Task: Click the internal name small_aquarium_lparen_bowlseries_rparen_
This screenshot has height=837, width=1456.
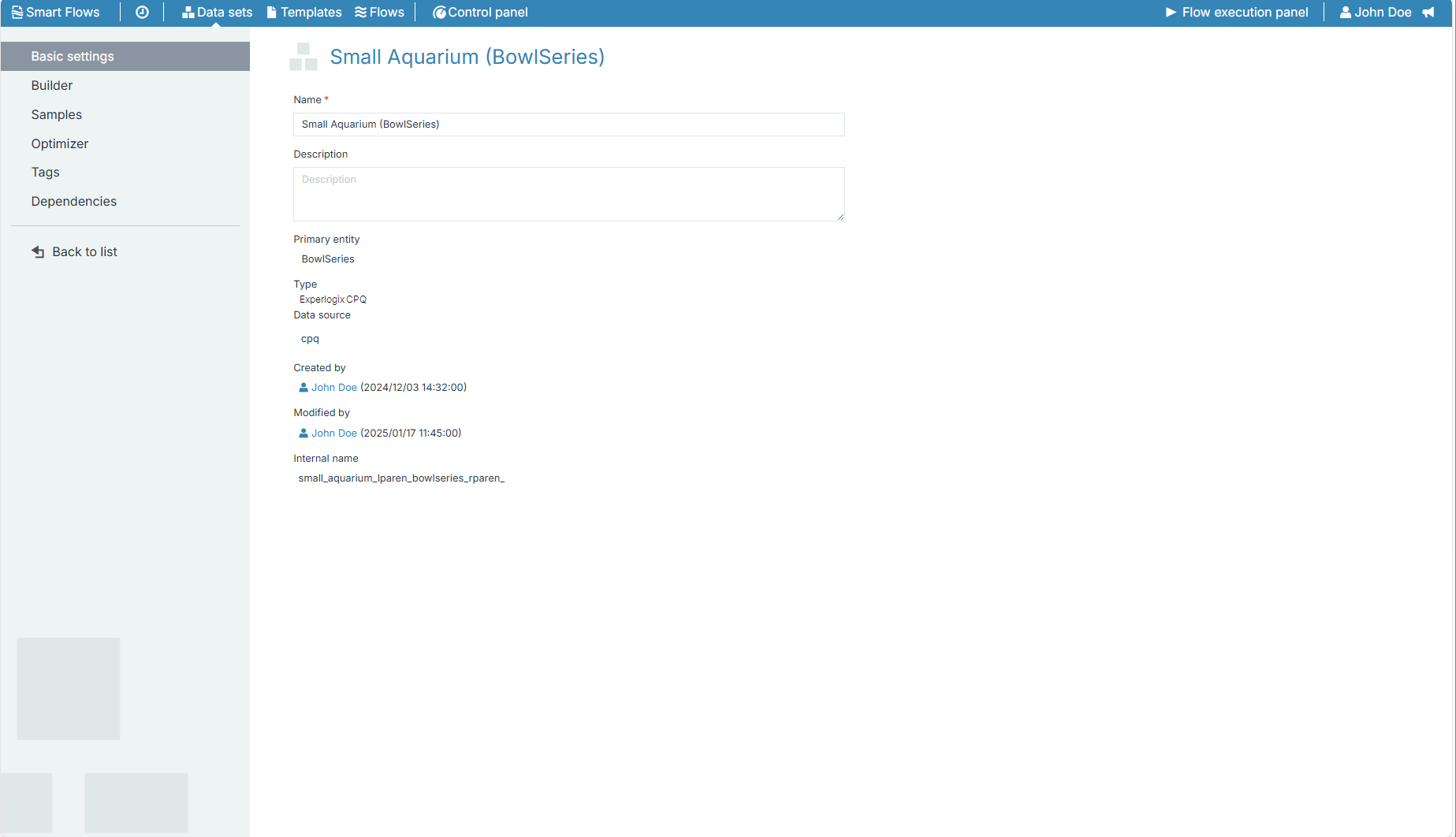Action: coord(401,478)
